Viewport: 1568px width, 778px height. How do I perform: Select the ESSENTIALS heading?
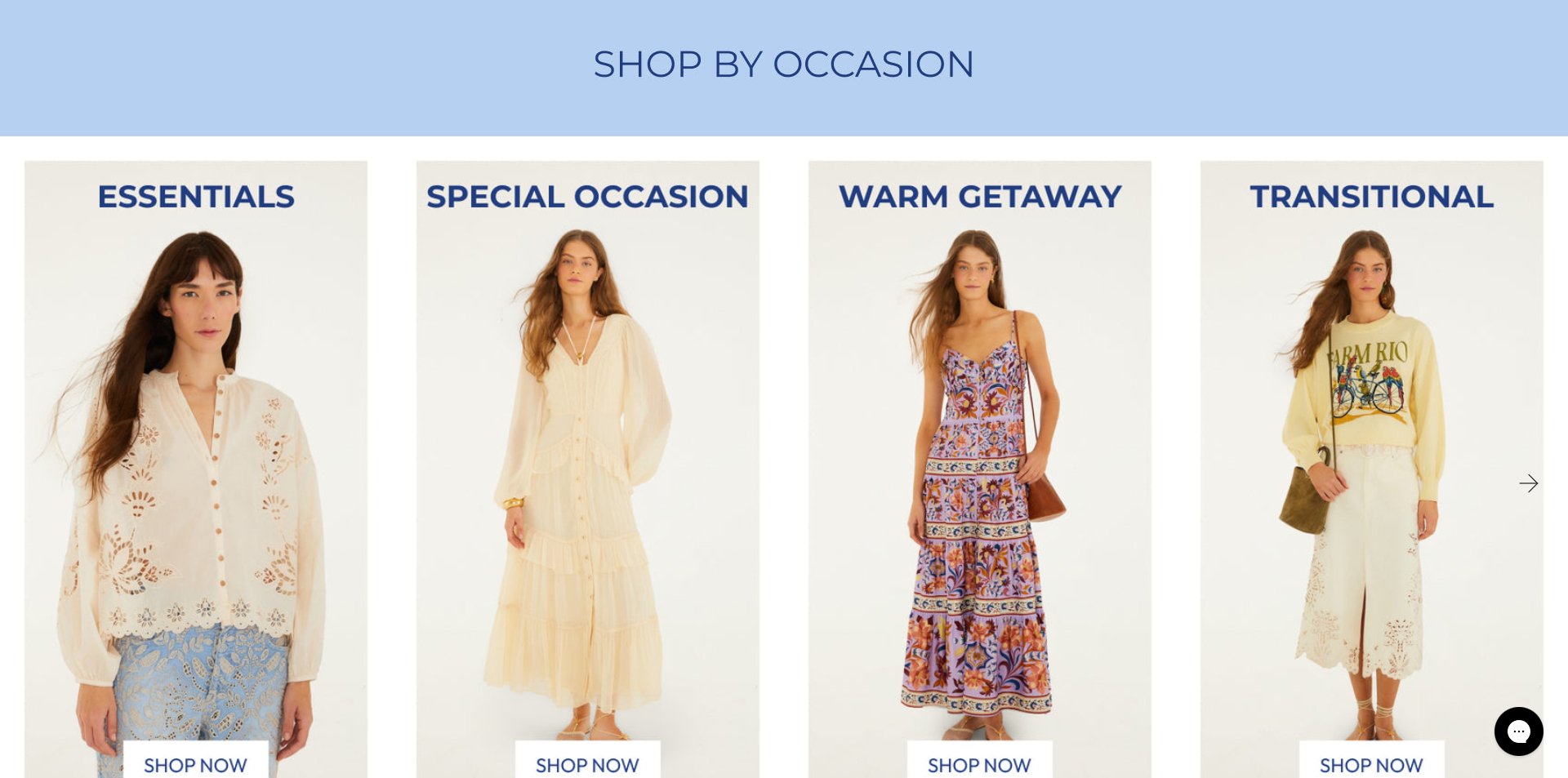tap(196, 197)
